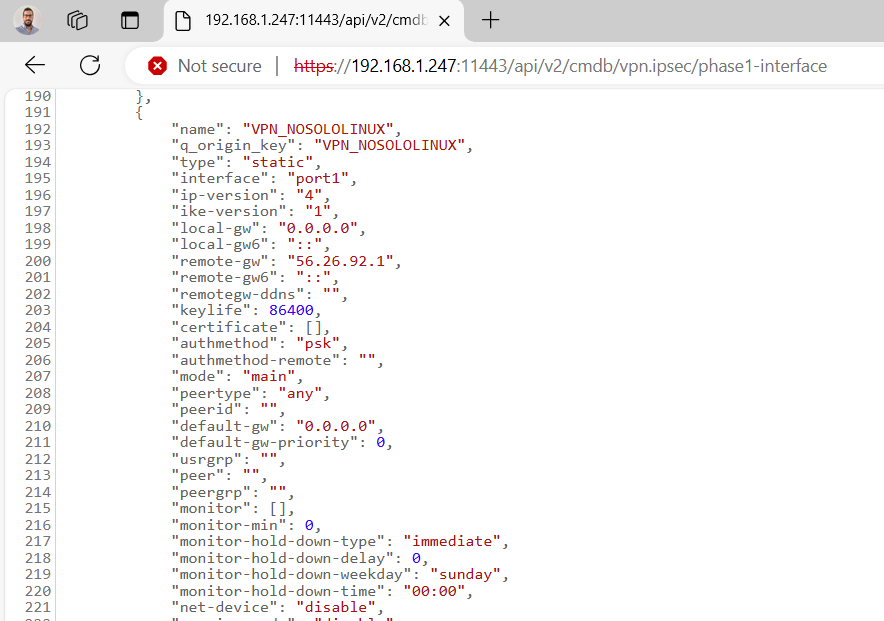Viewport: 884px width, 621px height.
Task: Click the interface value port1
Action: pos(322,178)
